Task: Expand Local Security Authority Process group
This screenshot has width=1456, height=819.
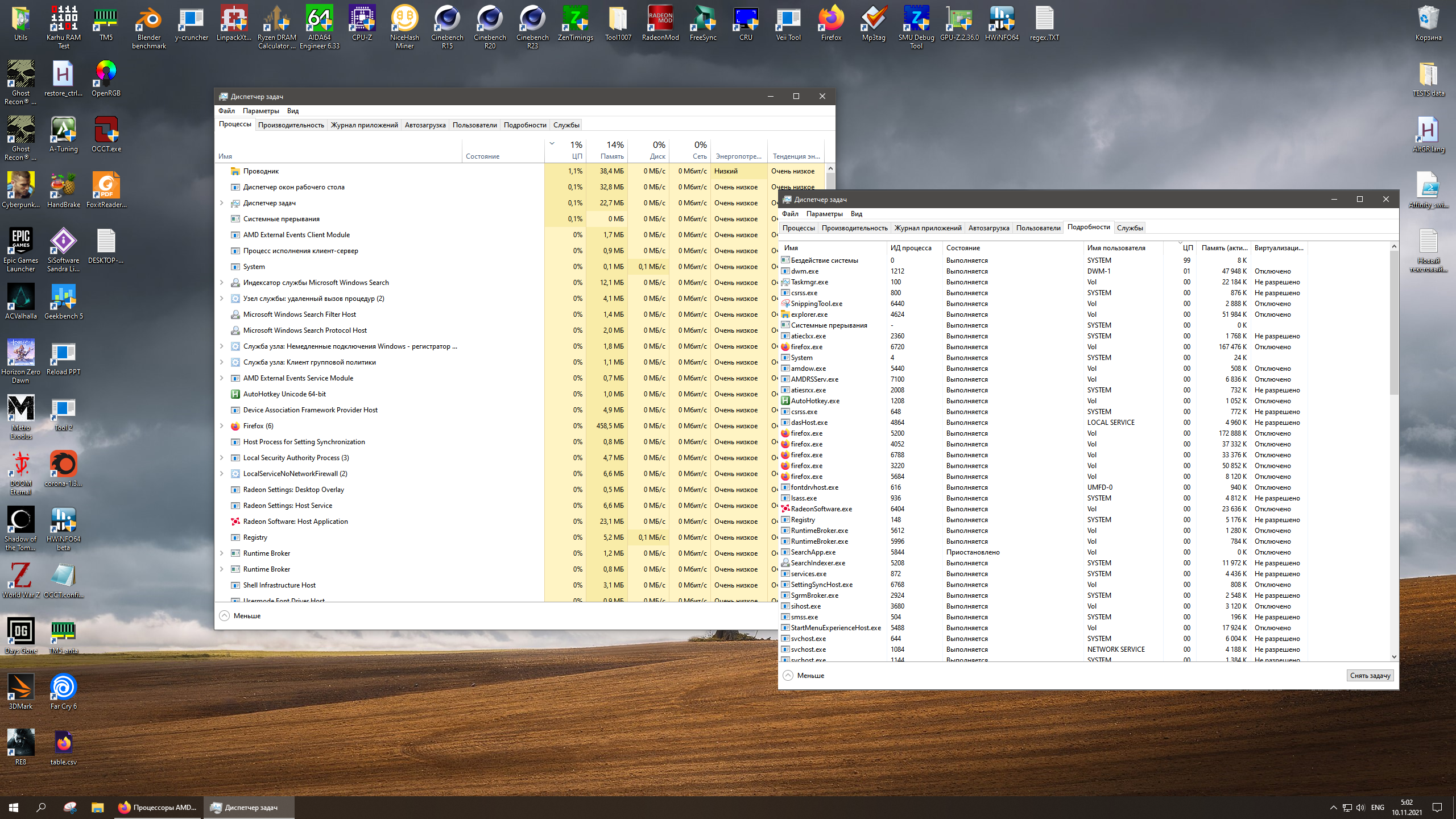Action: 222,458
